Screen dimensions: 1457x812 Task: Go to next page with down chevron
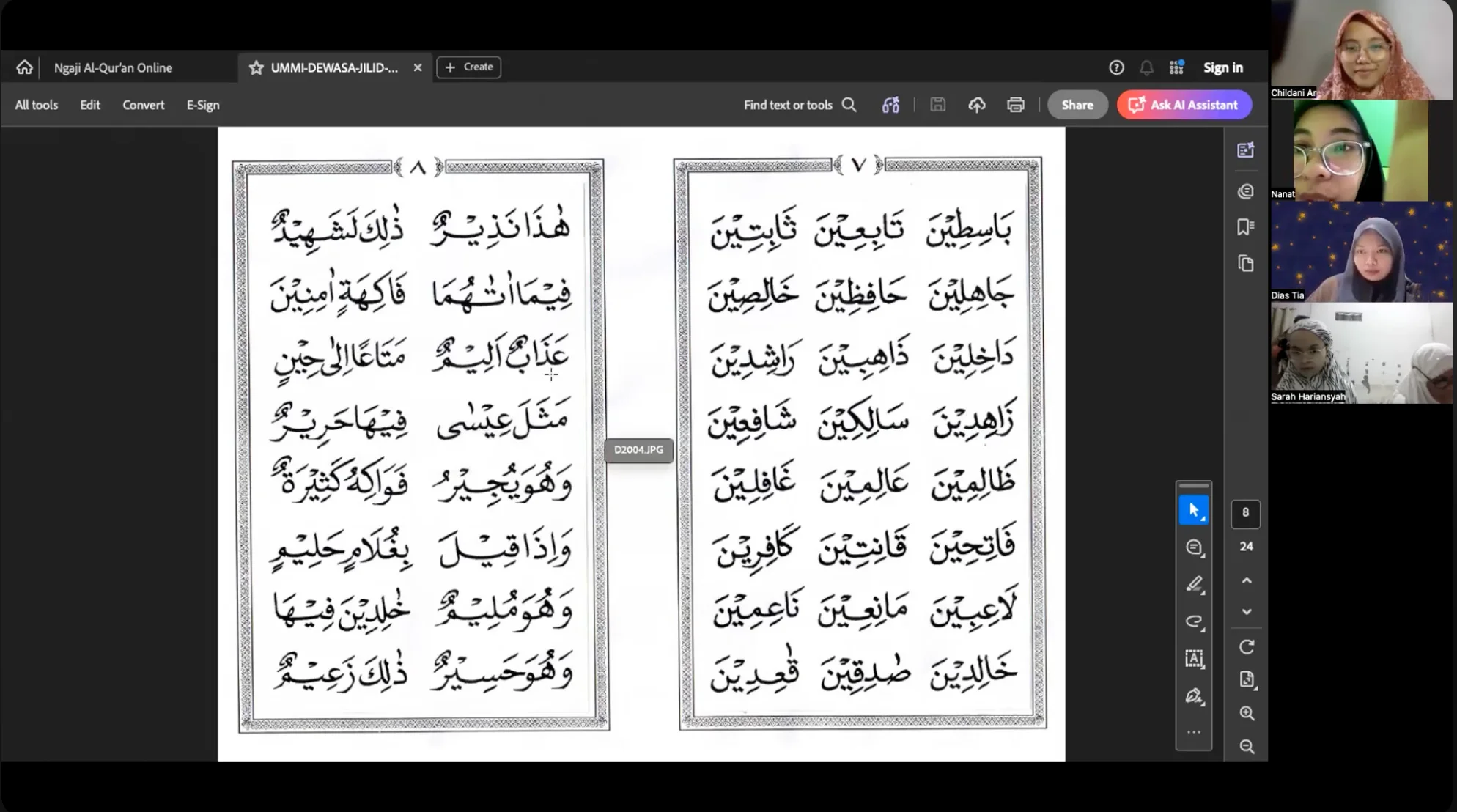click(x=1247, y=612)
